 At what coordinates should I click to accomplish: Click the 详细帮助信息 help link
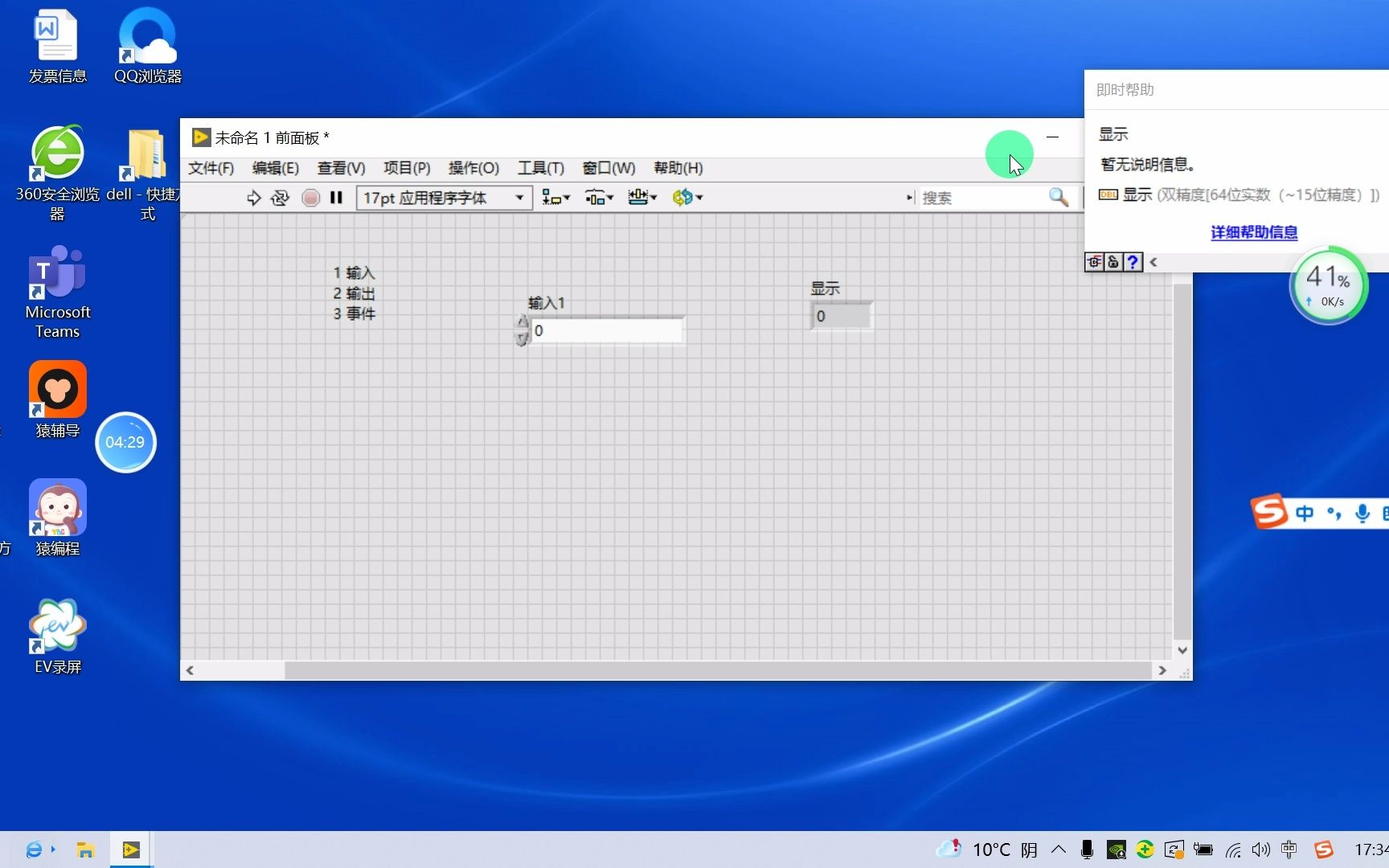coord(1253,232)
